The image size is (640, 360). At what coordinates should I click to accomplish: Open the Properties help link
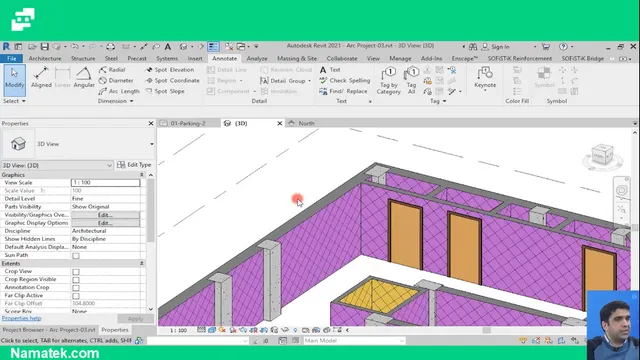tap(21, 318)
